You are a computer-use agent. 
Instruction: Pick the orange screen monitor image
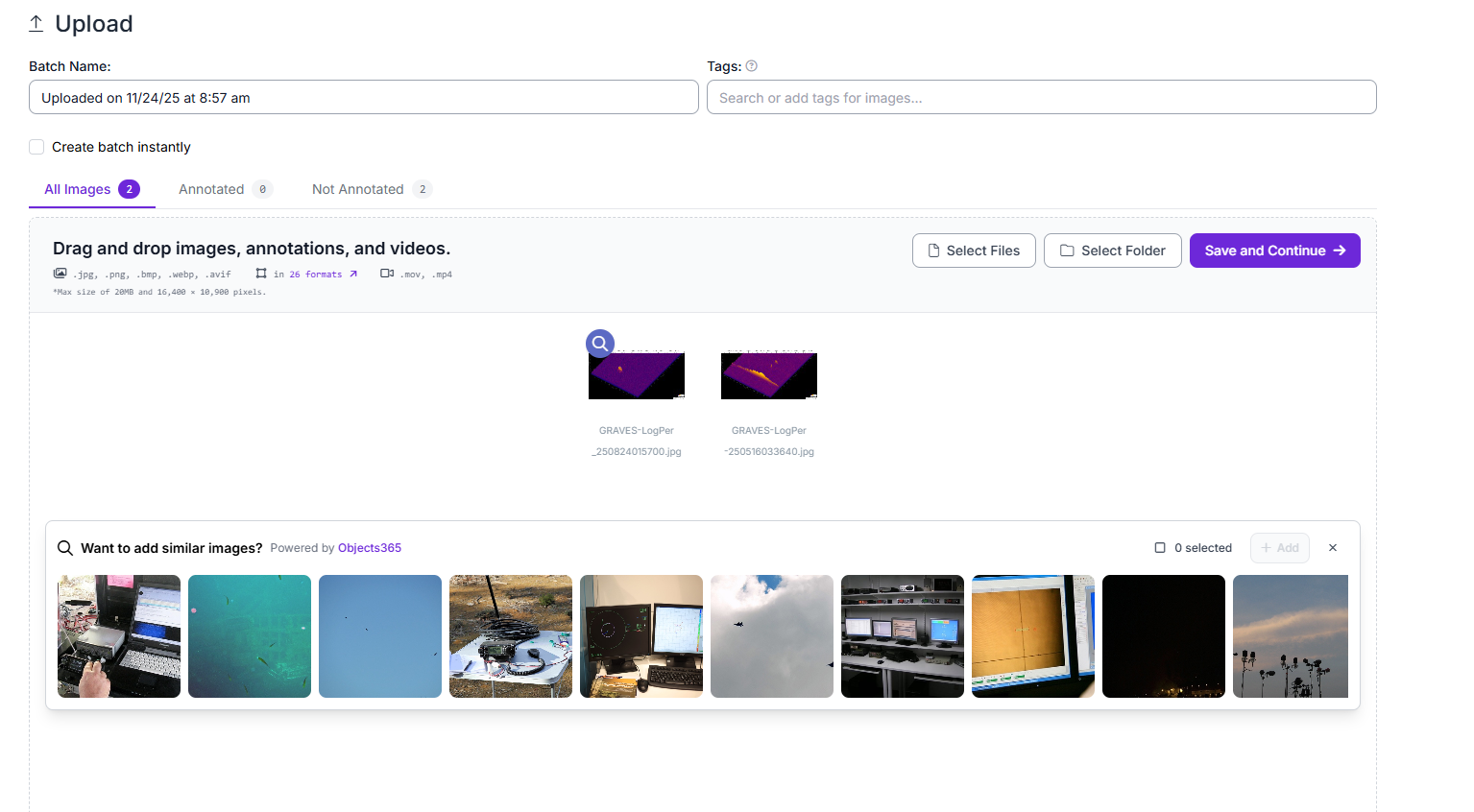coord(1033,636)
